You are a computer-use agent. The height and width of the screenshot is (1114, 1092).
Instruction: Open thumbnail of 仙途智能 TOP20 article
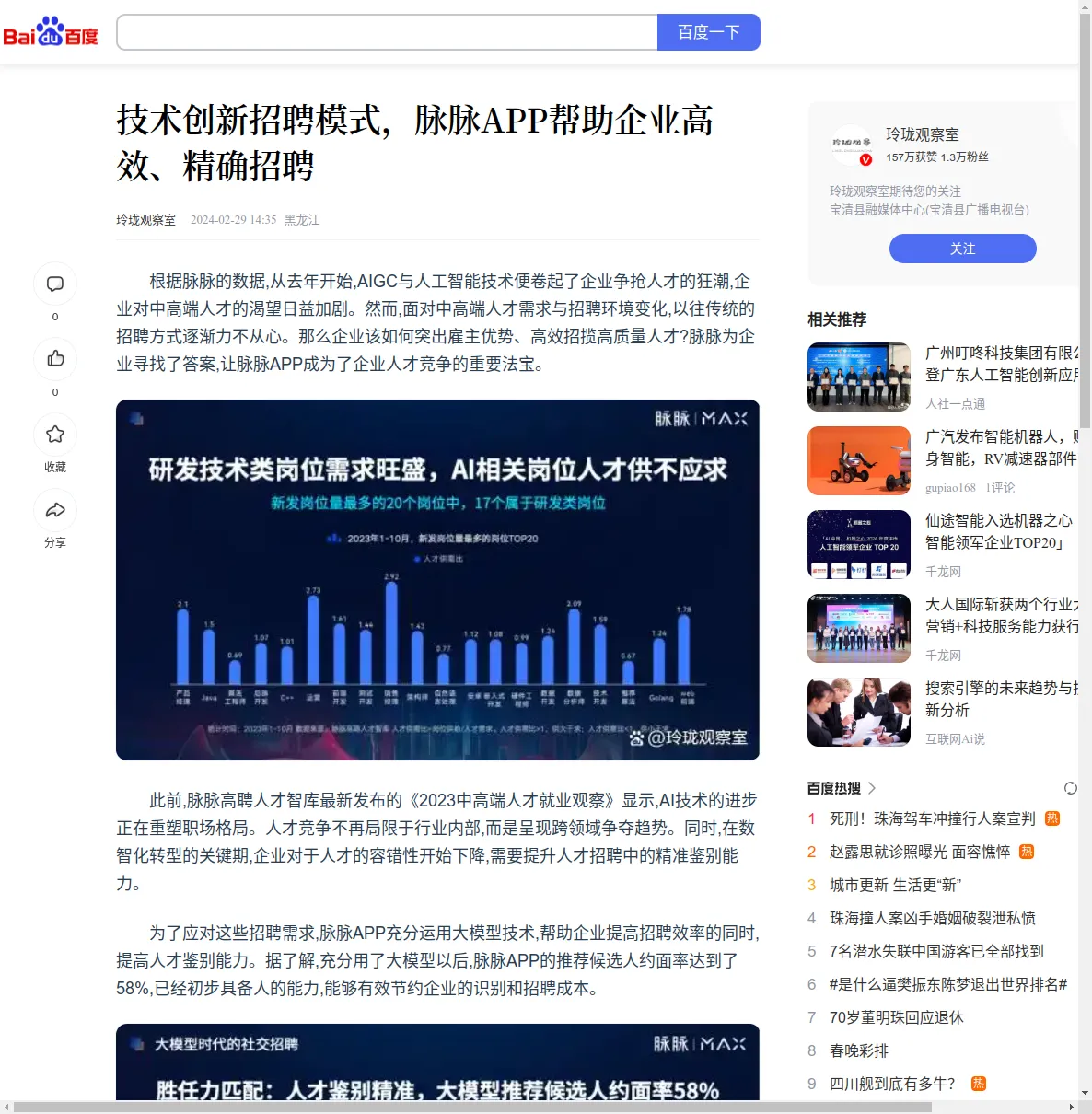(x=859, y=545)
